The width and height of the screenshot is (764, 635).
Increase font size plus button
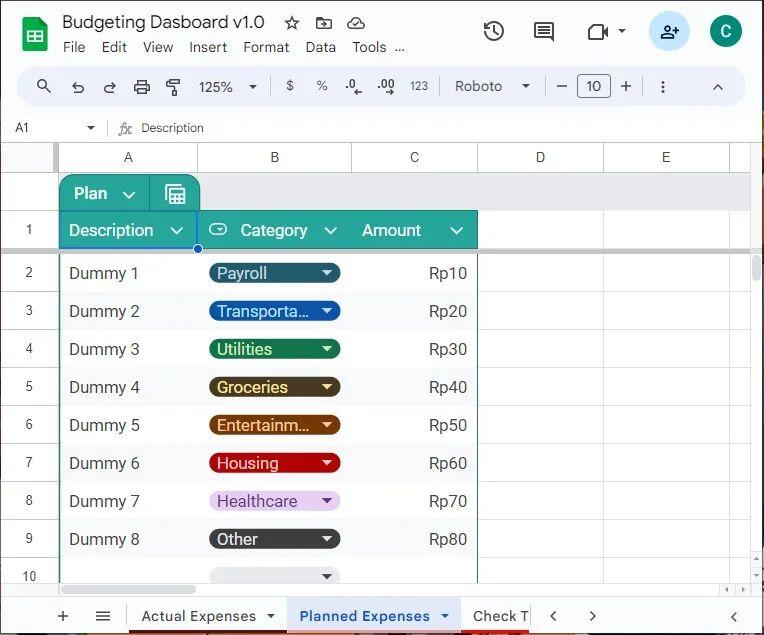click(626, 86)
